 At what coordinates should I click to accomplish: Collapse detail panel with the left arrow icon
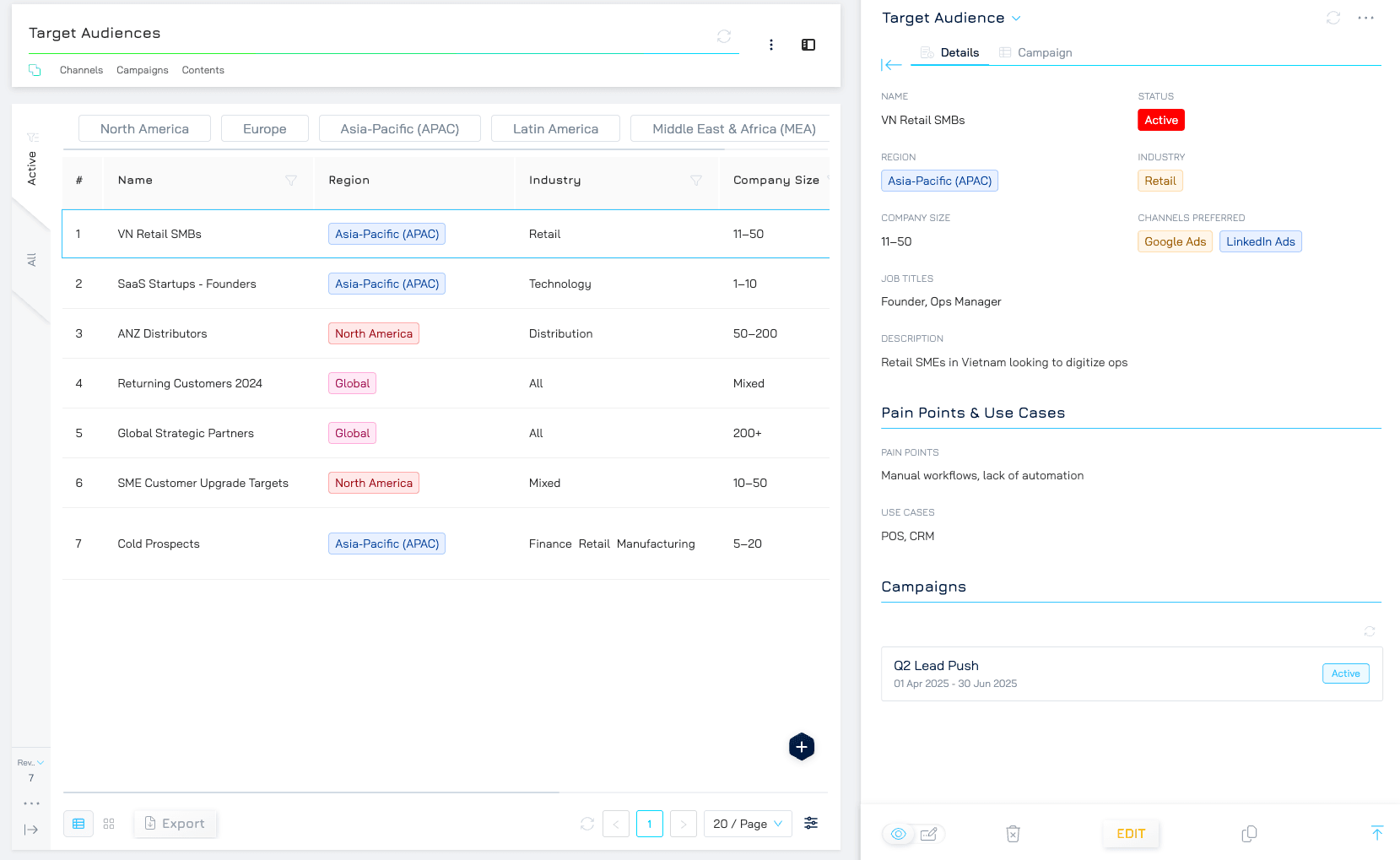click(x=891, y=65)
